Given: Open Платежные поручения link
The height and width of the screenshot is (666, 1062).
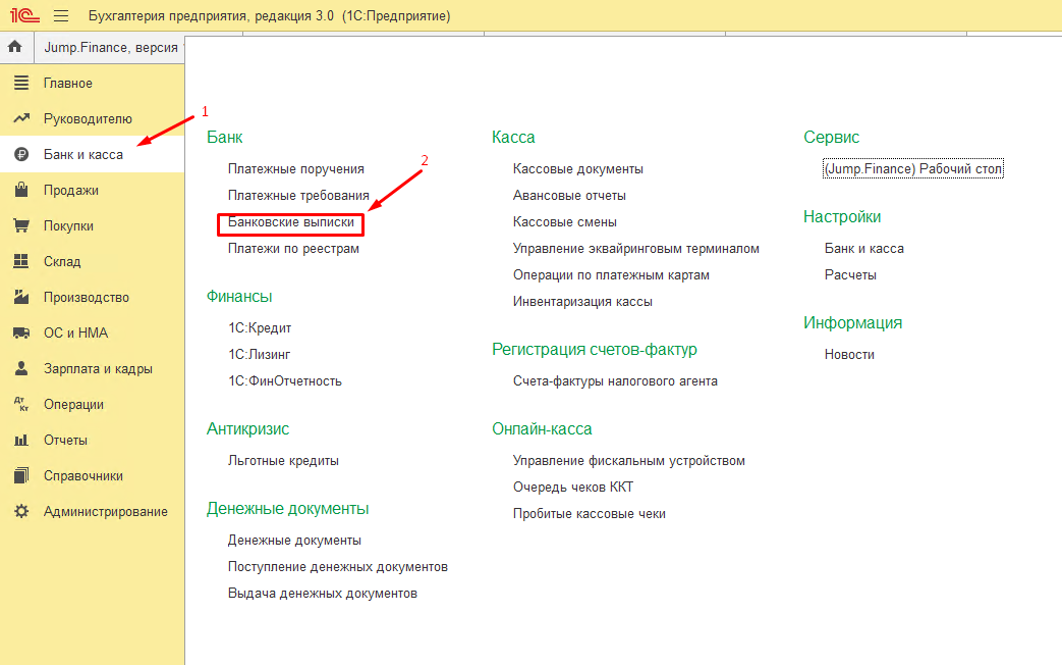Looking at the screenshot, I should [x=295, y=169].
